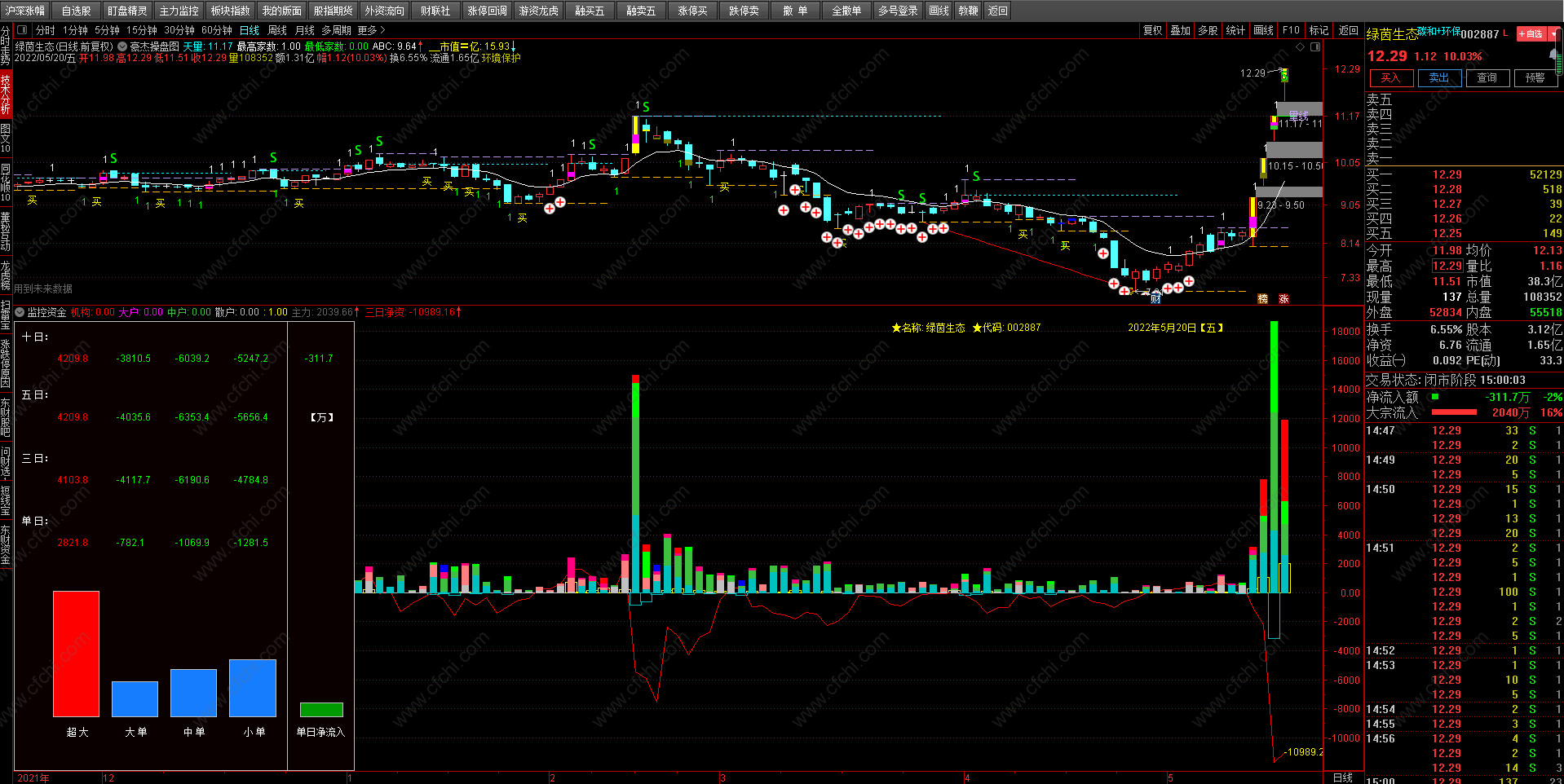Image resolution: width=1564 pixels, height=784 pixels.
Task: Click the red 买入 button
Action: pyautogui.click(x=1391, y=77)
